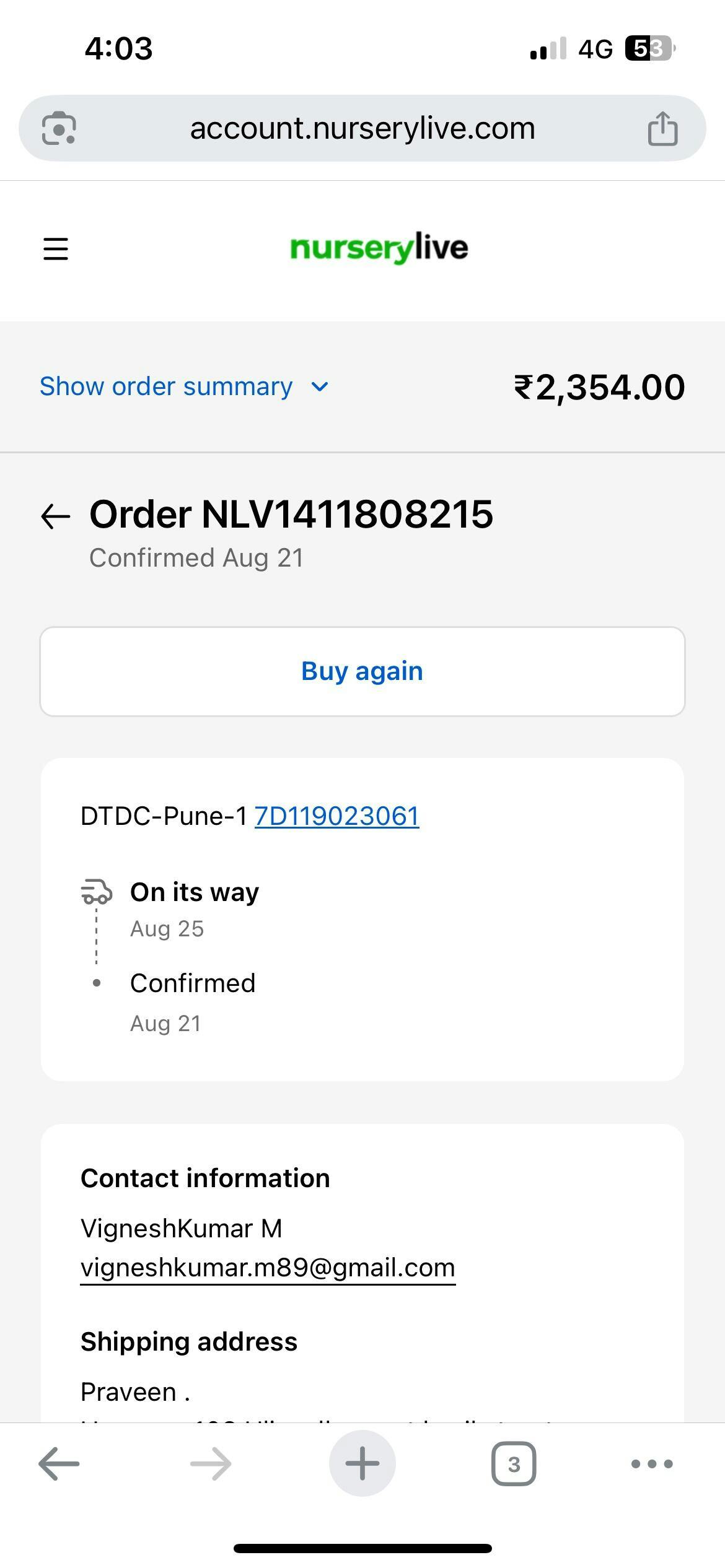
Task: Tap the iOS home indicator bar
Action: pyautogui.click(x=362, y=1548)
